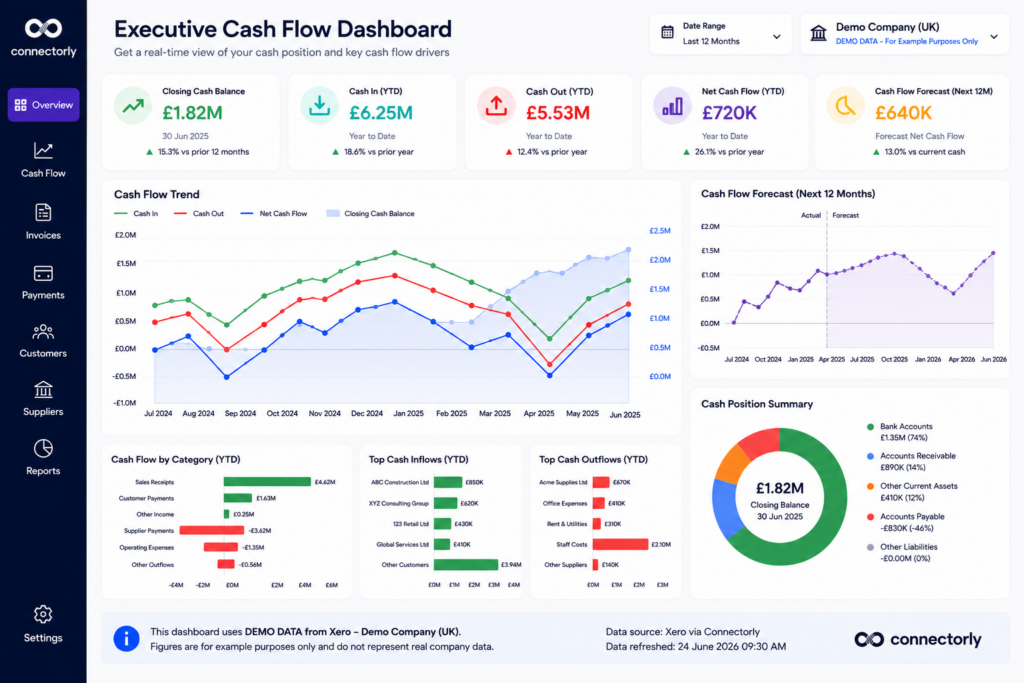The height and width of the screenshot is (683, 1024).
Task: Click the 'Data source: Xero via Connectorly' text
Action: point(682,631)
